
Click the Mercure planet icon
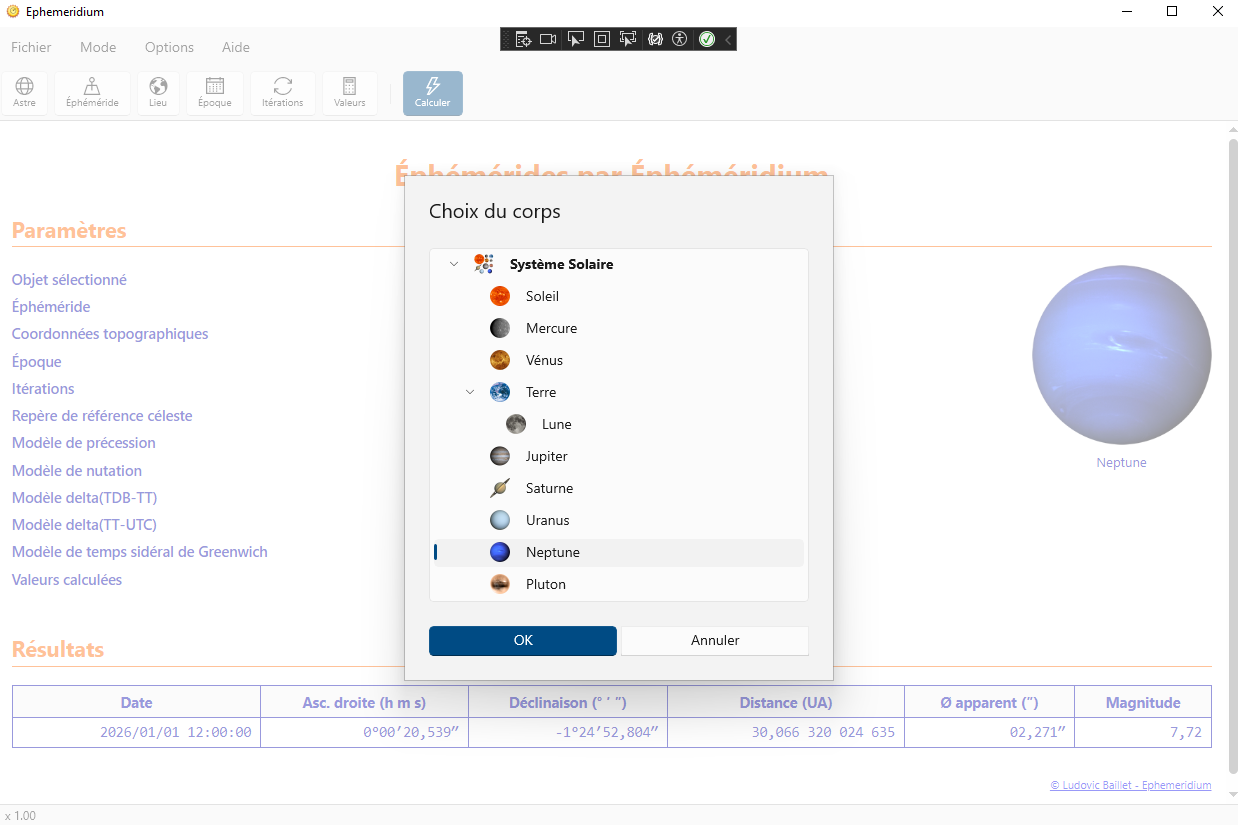click(500, 328)
